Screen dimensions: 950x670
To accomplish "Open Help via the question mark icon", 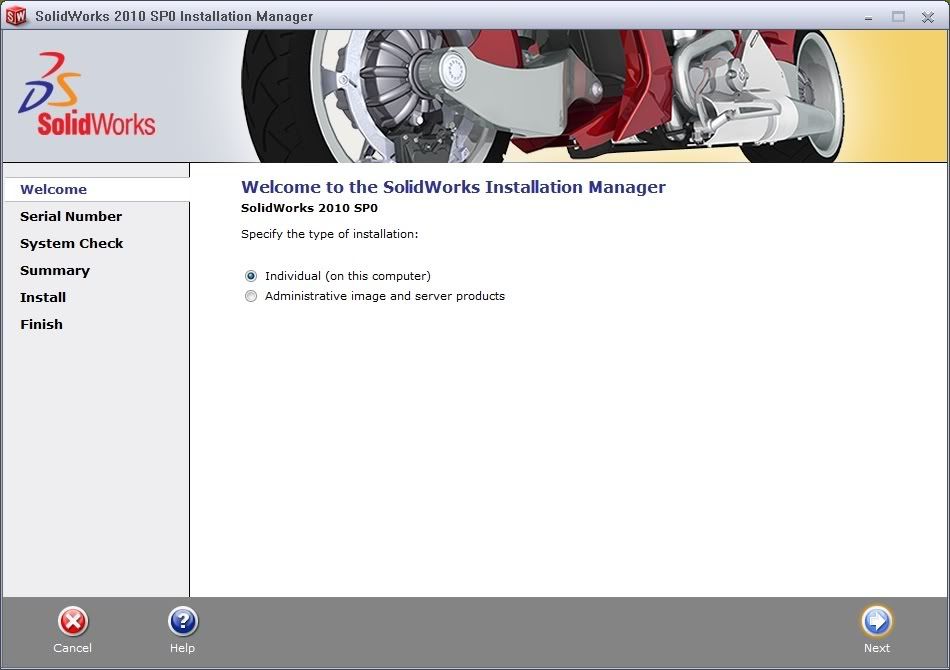I will tap(183, 622).
